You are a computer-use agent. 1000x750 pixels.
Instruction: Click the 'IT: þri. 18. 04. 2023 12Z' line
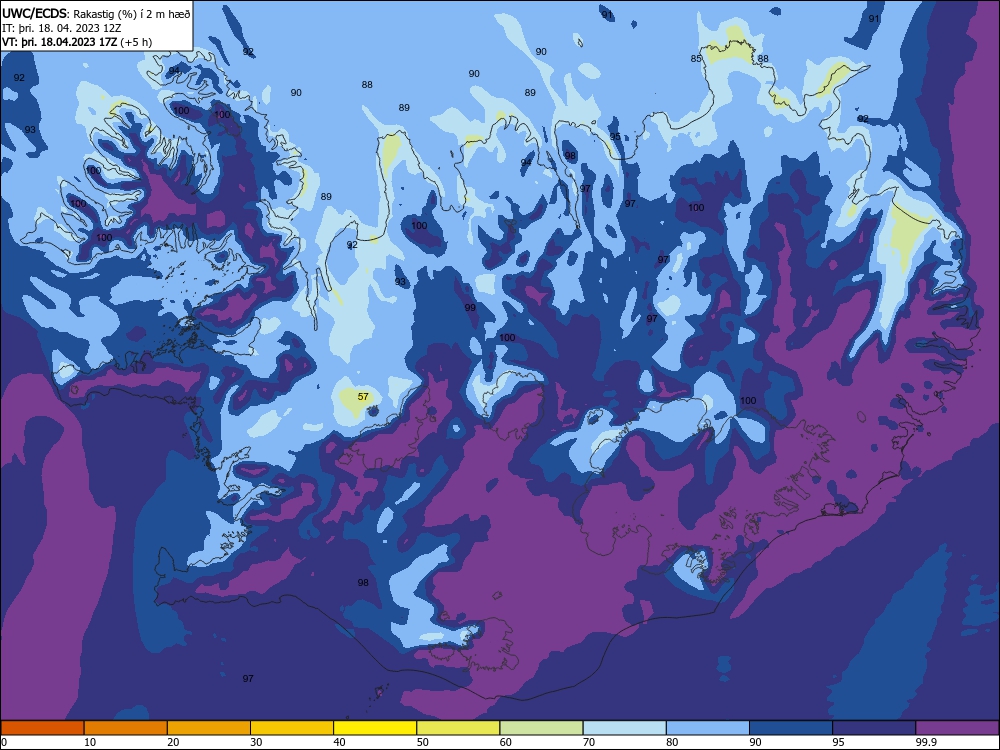[x=62, y=28]
